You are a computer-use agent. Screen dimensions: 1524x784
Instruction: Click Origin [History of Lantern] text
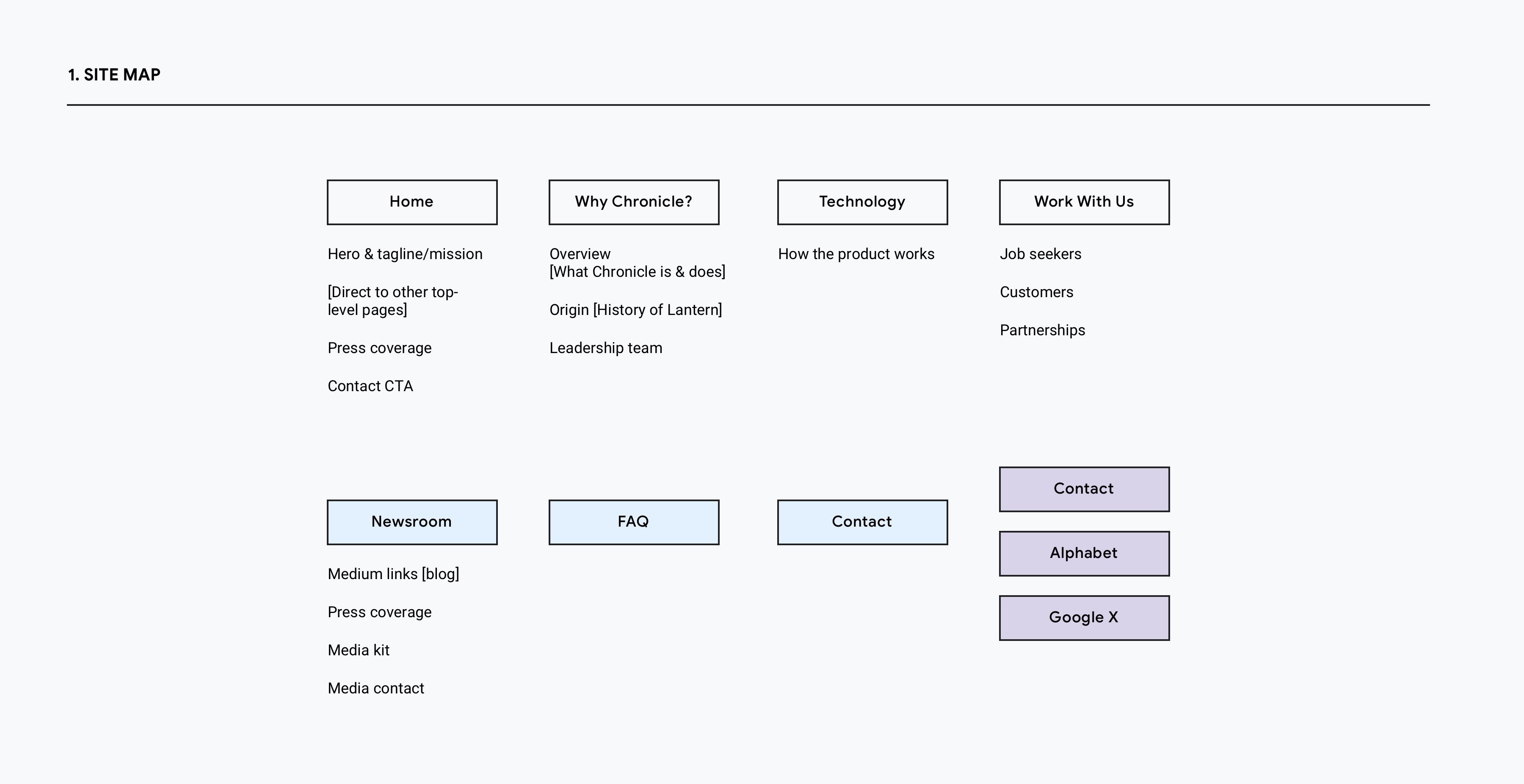click(x=635, y=310)
